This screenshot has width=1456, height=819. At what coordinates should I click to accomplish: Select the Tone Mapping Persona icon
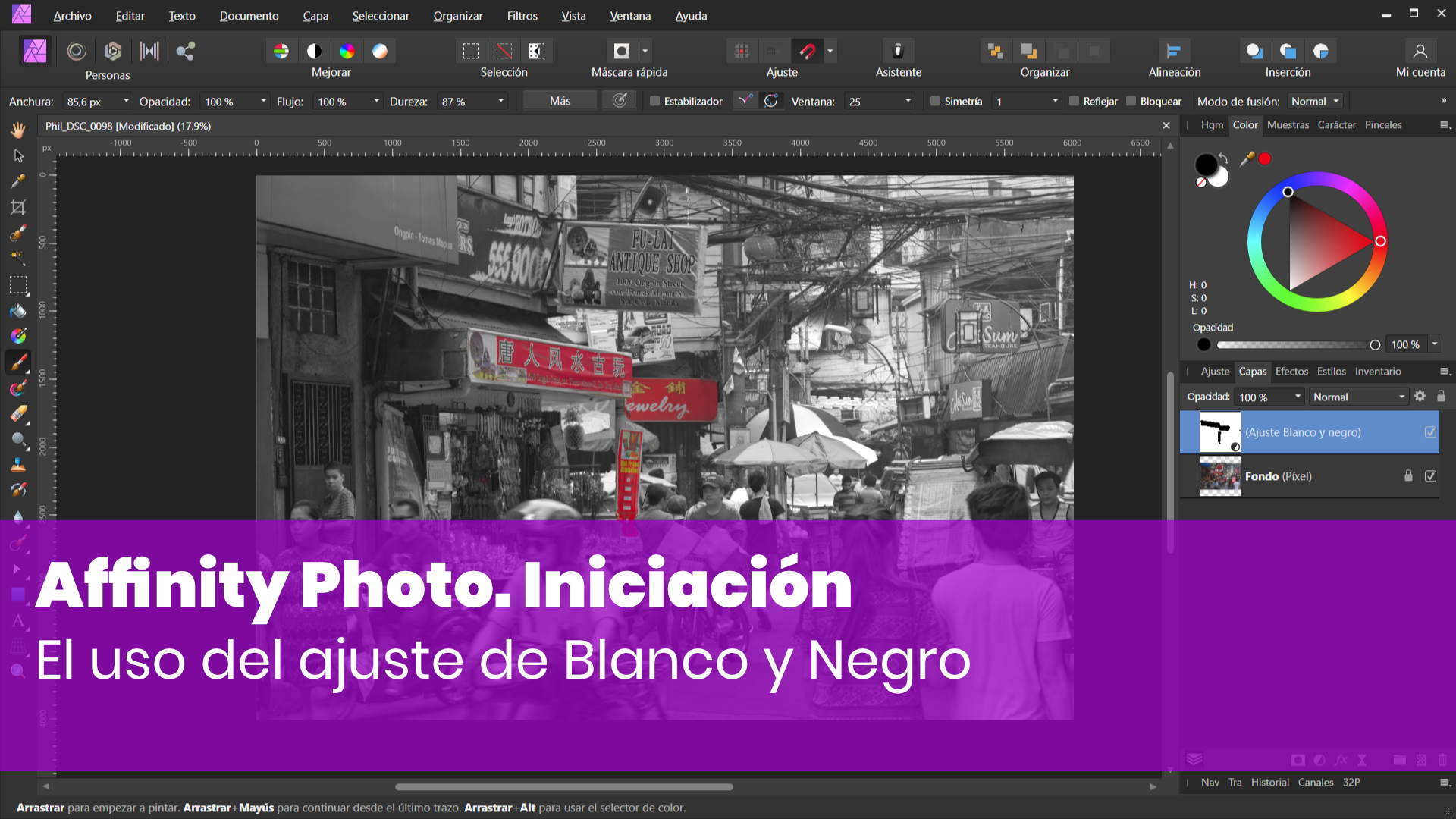[x=149, y=51]
